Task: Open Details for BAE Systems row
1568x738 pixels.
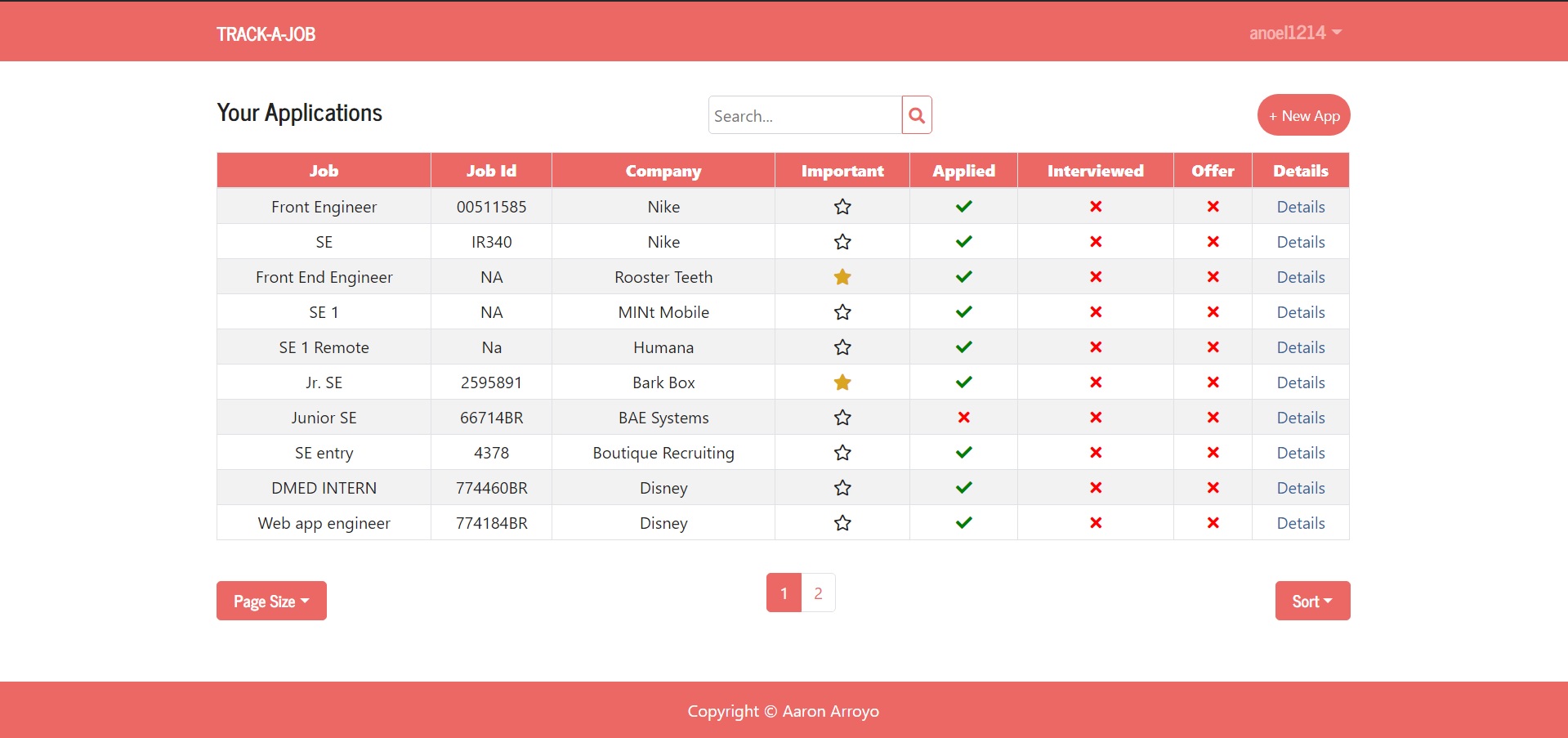Action: 1301,418
